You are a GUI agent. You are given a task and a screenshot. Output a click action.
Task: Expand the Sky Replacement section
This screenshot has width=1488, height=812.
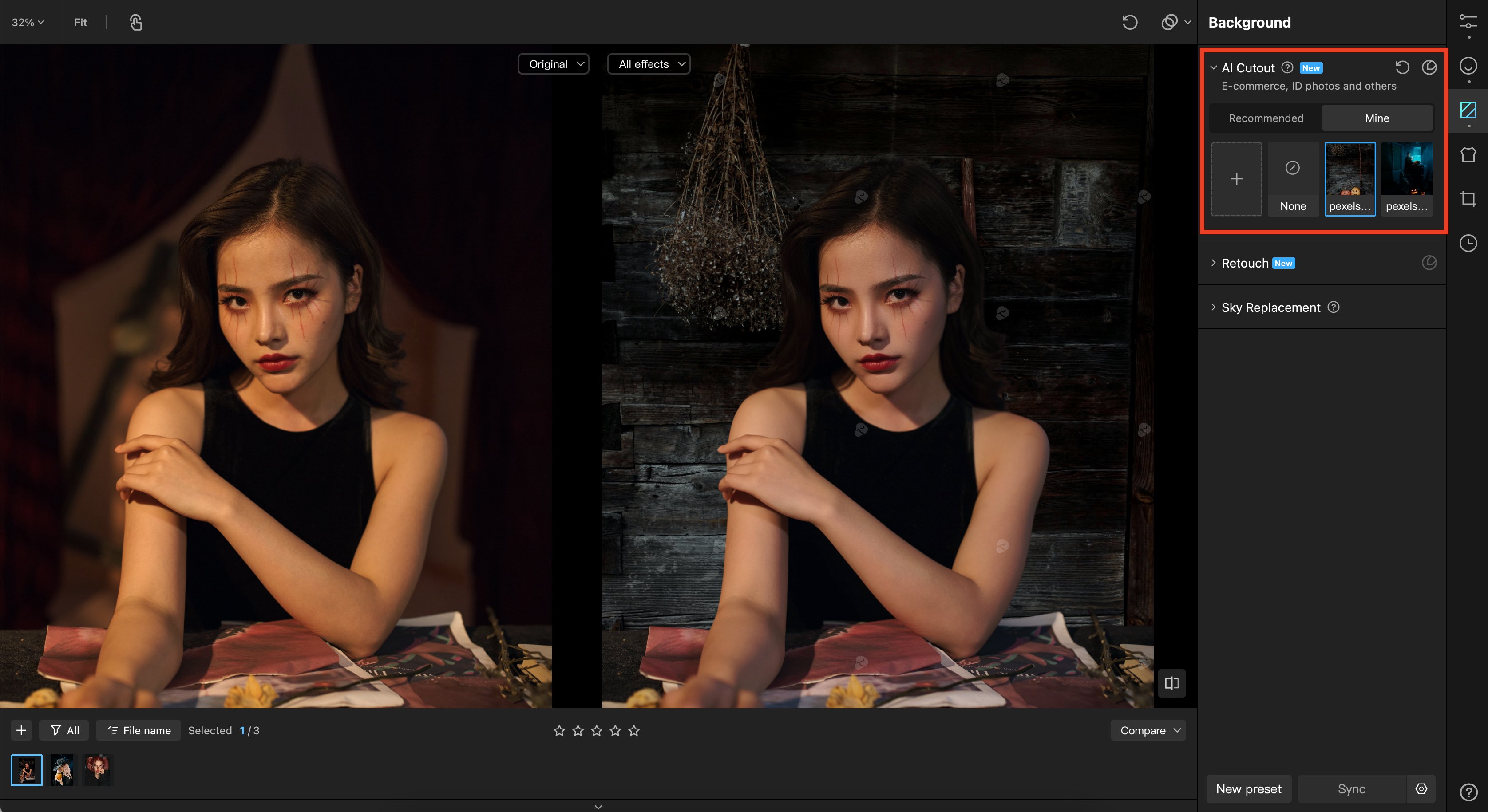point(1270,307)
